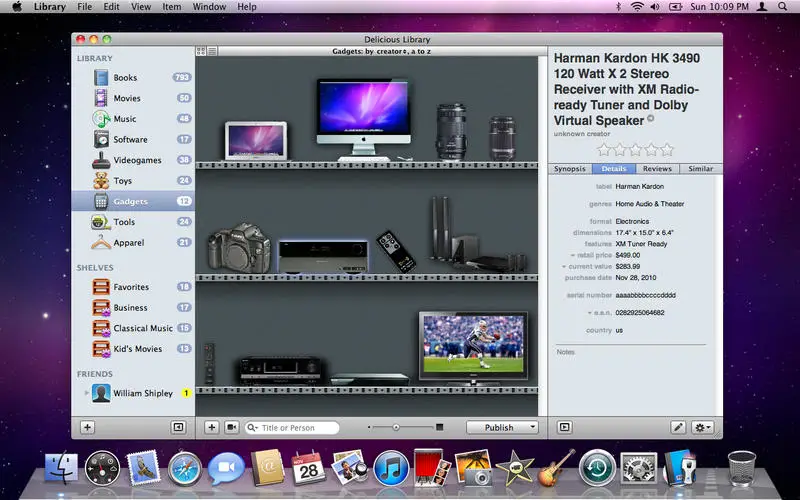Open the Tools library
The height and width of the screenshot is (500, 800).
133,222
